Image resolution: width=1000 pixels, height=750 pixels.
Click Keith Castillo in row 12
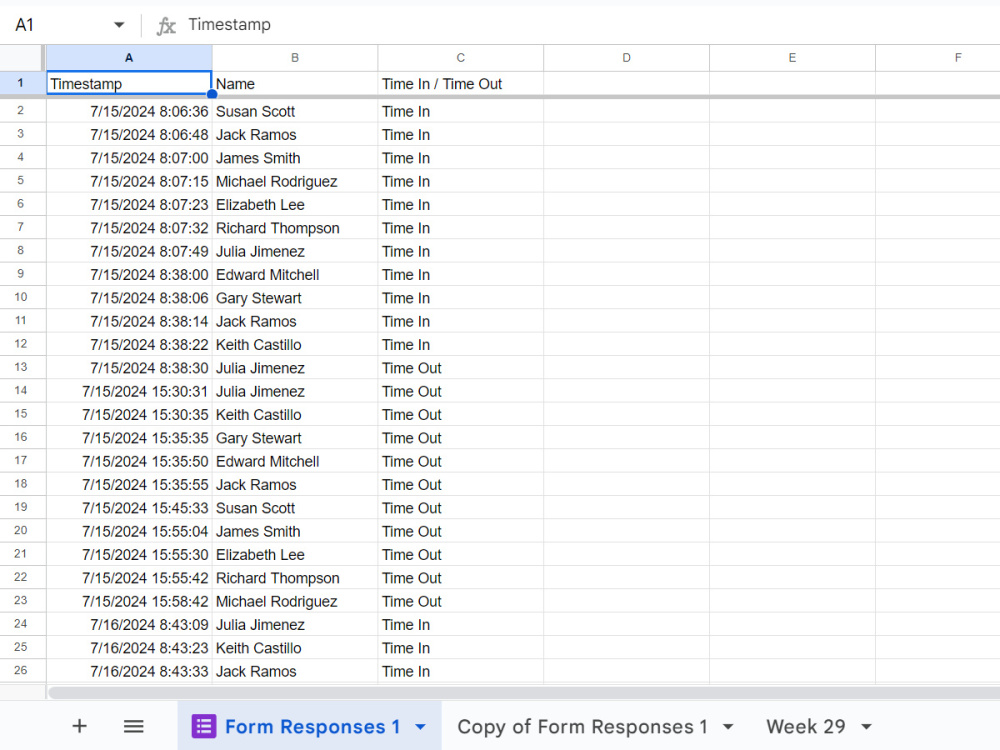pos(295,345)
